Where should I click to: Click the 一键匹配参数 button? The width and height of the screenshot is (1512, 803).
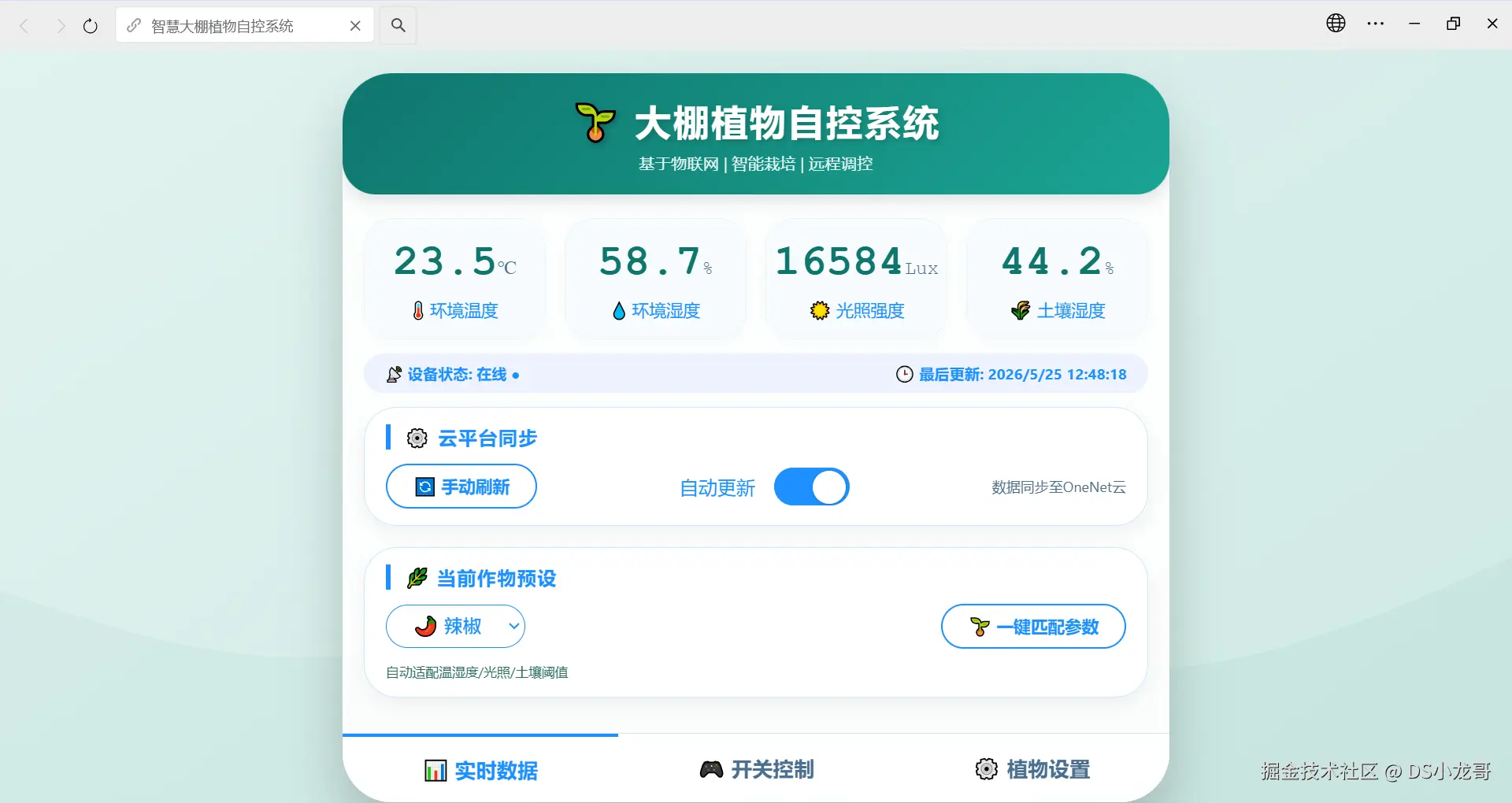[x=1033, y=627]
